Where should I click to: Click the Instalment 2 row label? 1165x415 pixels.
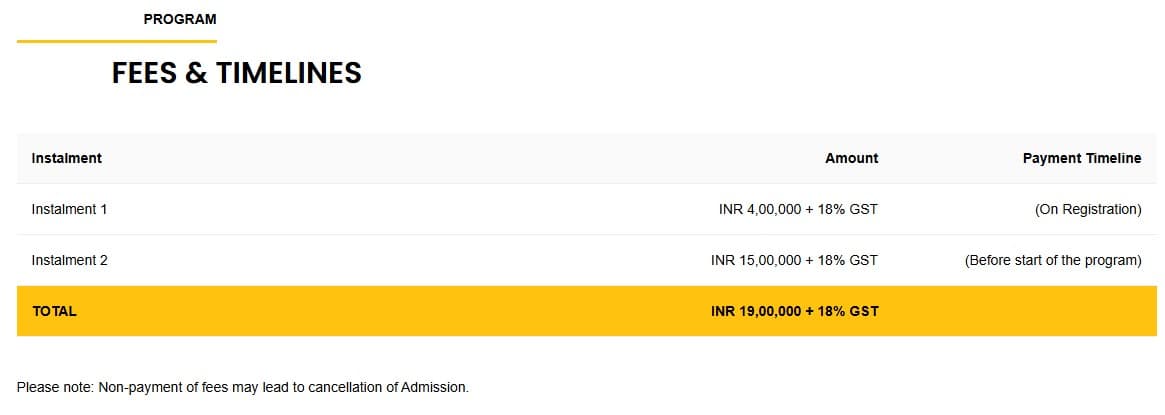click(70, 260)
